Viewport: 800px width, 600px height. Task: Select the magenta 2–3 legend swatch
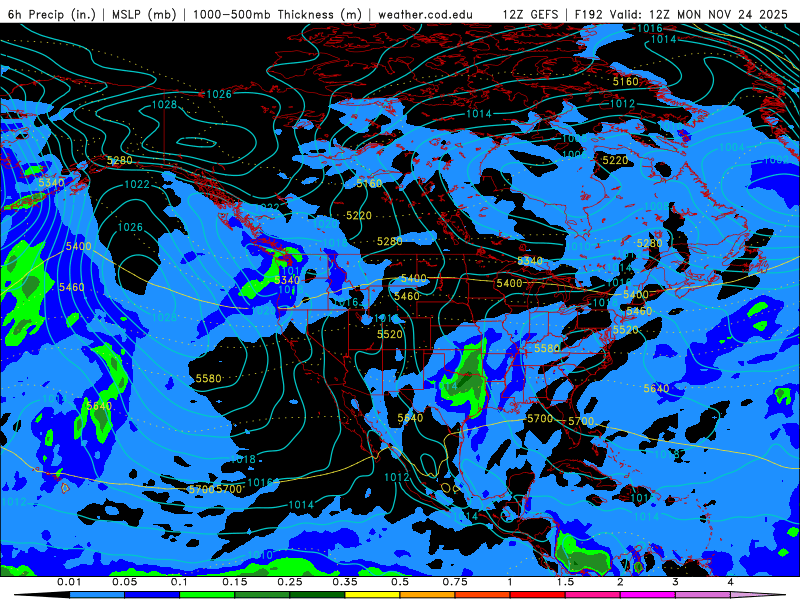648,595
